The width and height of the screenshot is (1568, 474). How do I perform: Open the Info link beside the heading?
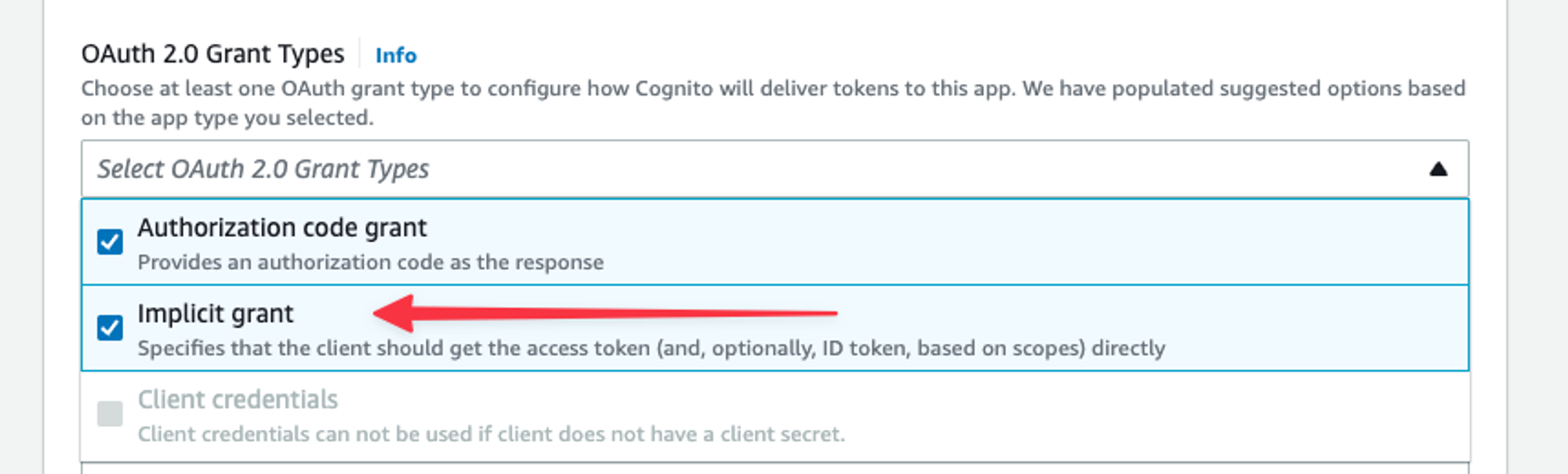pyautogui.click(x=396, y=56)
